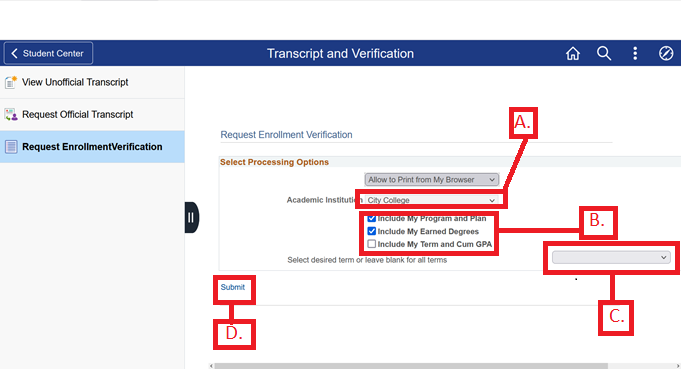692x383 pixels.
Task: Open Allow to Print from My Browser dropdown
Action: click(432, 180)
